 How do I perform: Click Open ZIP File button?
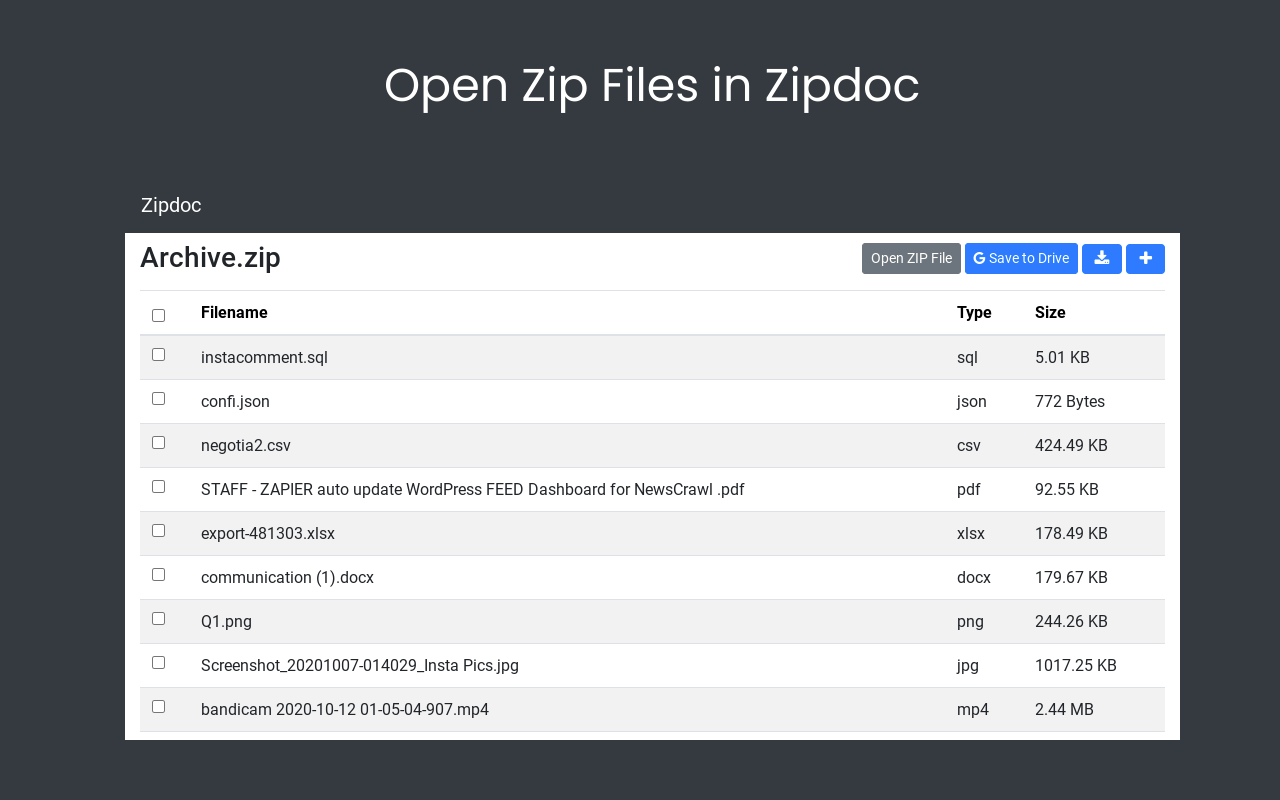point(911,258)
